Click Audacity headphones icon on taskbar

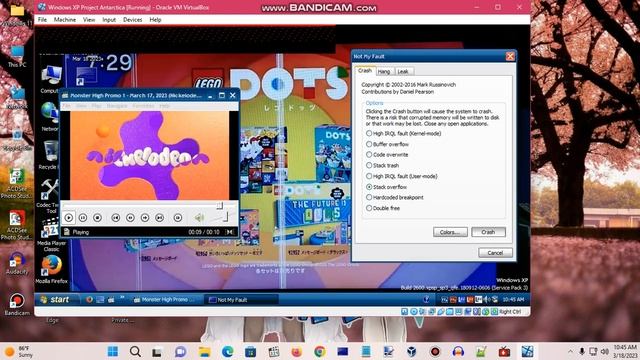pyautogui.click(x=458, y=351)
